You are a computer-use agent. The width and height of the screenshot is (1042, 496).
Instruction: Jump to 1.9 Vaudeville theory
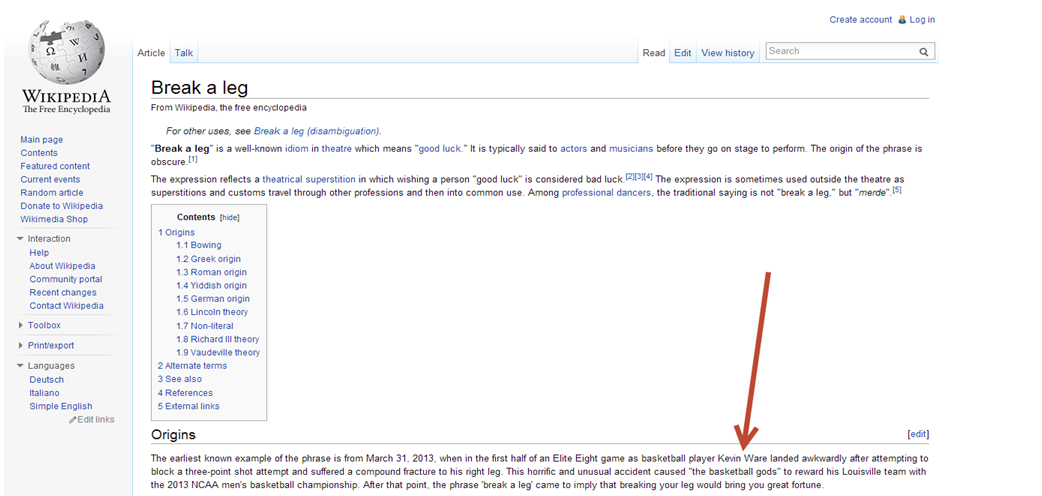pos(218,352)
